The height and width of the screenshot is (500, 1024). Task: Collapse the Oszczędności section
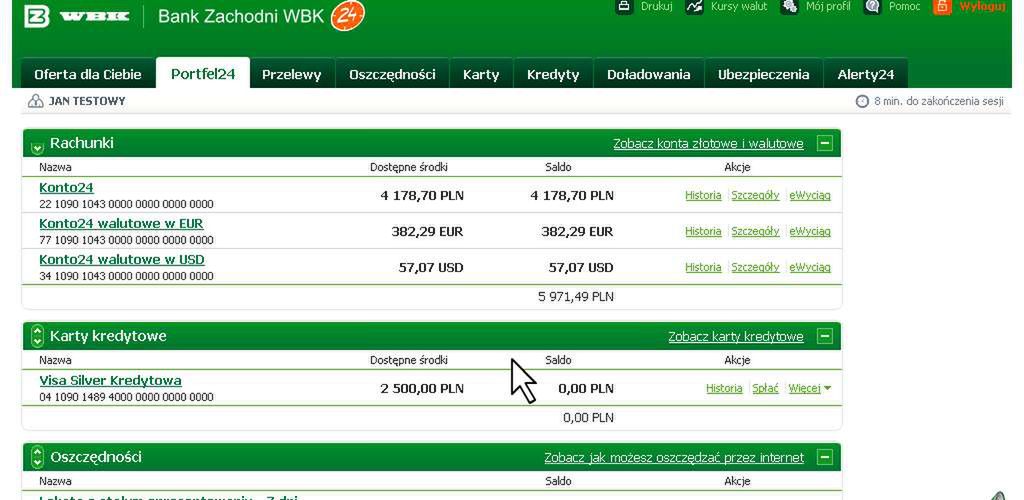(825, 458)
